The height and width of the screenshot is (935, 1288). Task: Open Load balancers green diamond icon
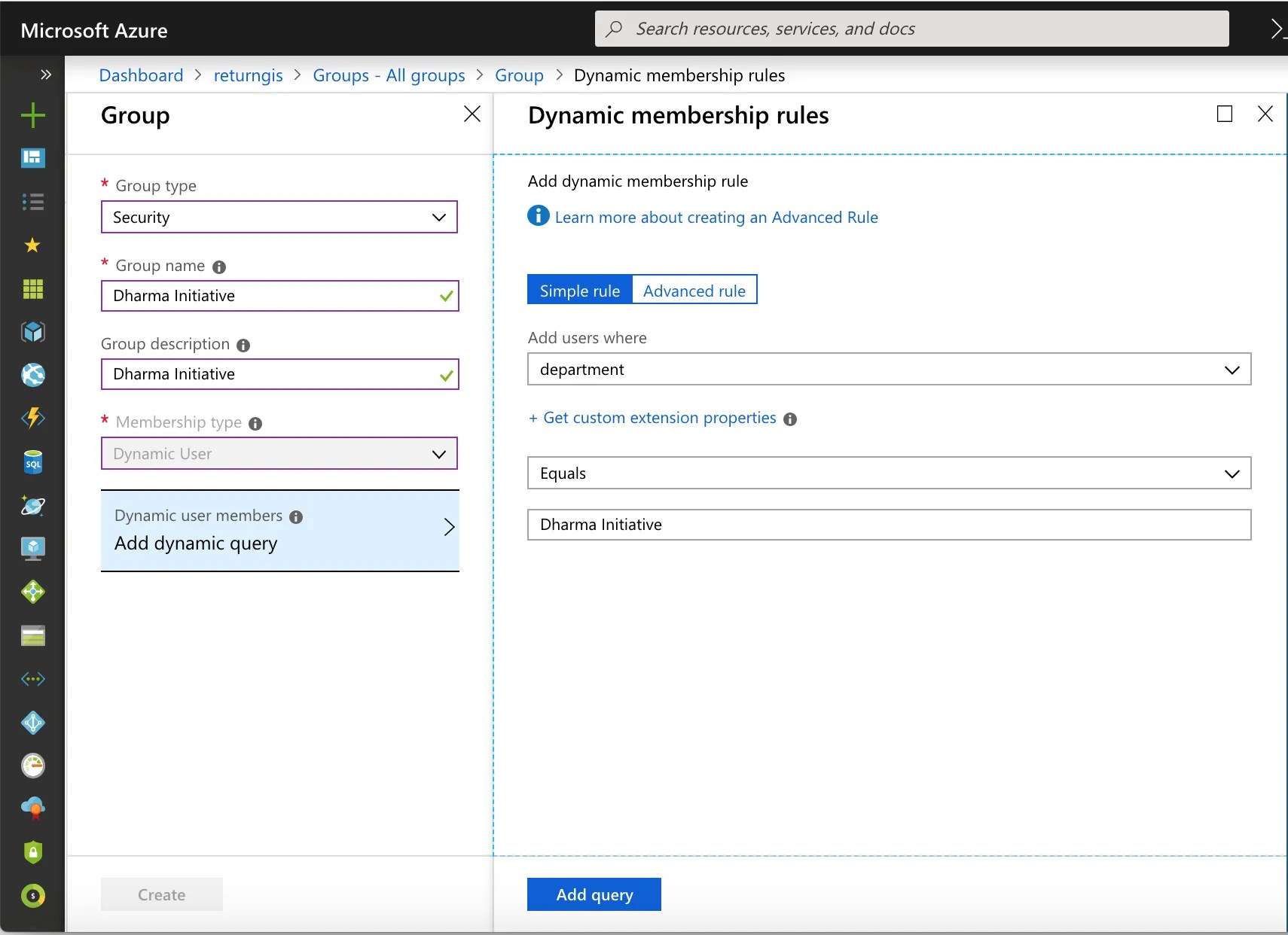(33, 592)
